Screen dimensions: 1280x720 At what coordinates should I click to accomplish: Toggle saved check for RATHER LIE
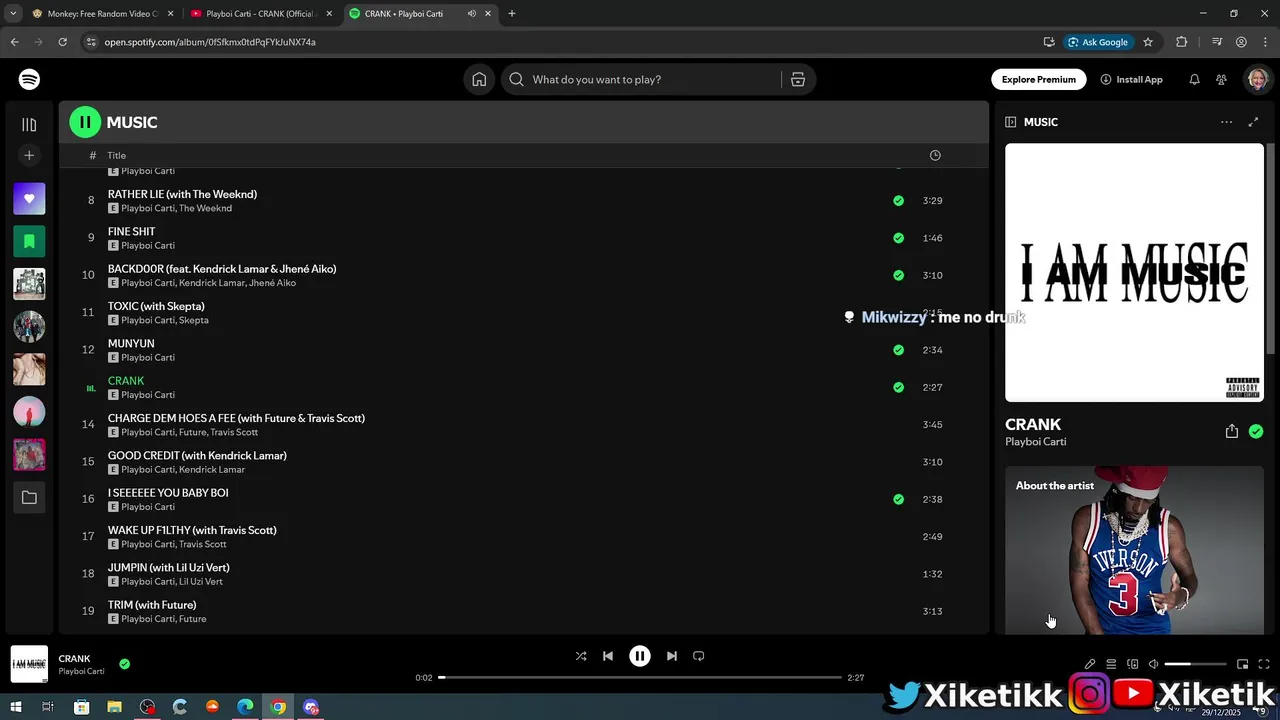point(898,201)
